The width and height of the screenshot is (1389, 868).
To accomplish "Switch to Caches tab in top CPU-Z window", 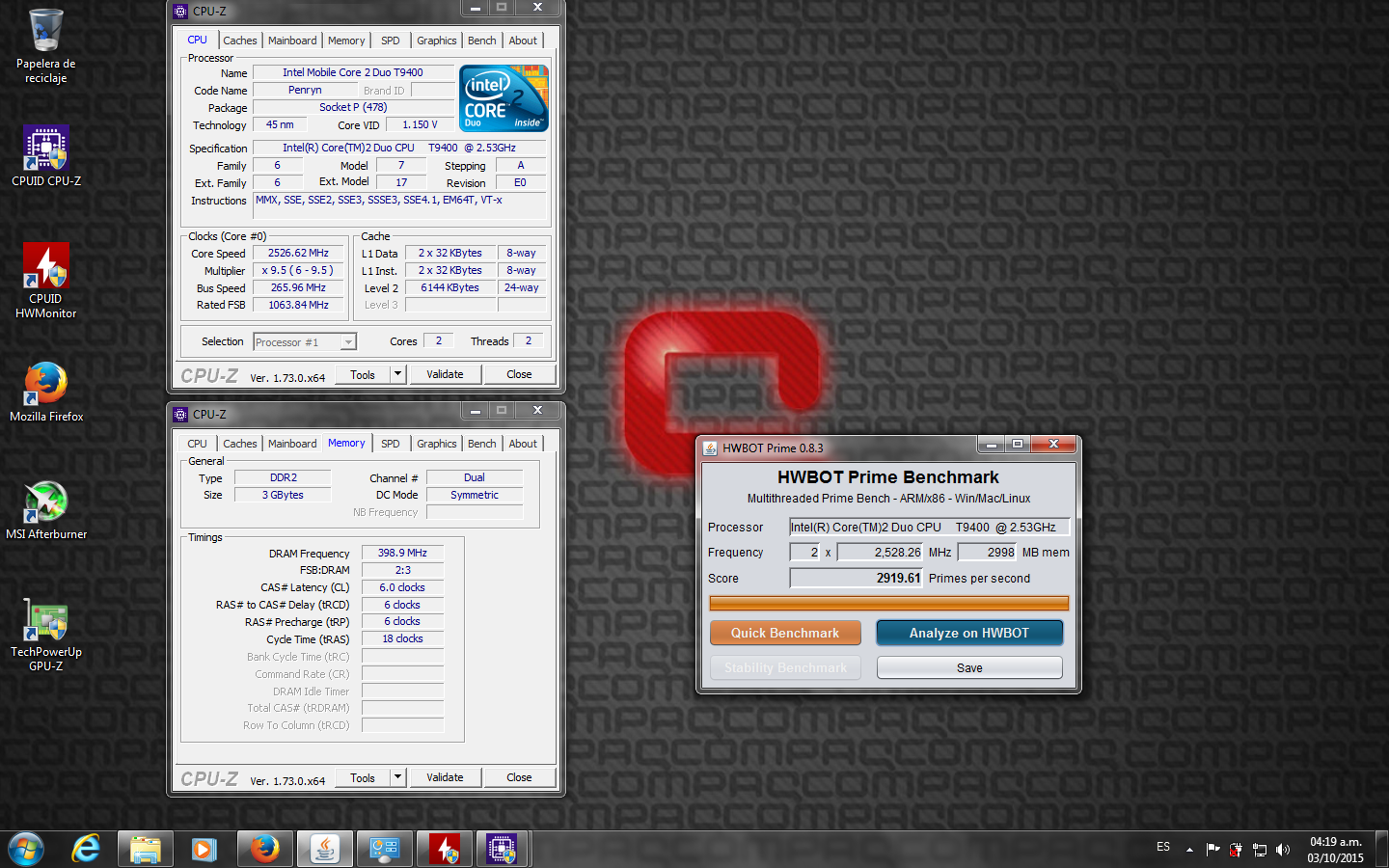I will [x=240, y=41].
